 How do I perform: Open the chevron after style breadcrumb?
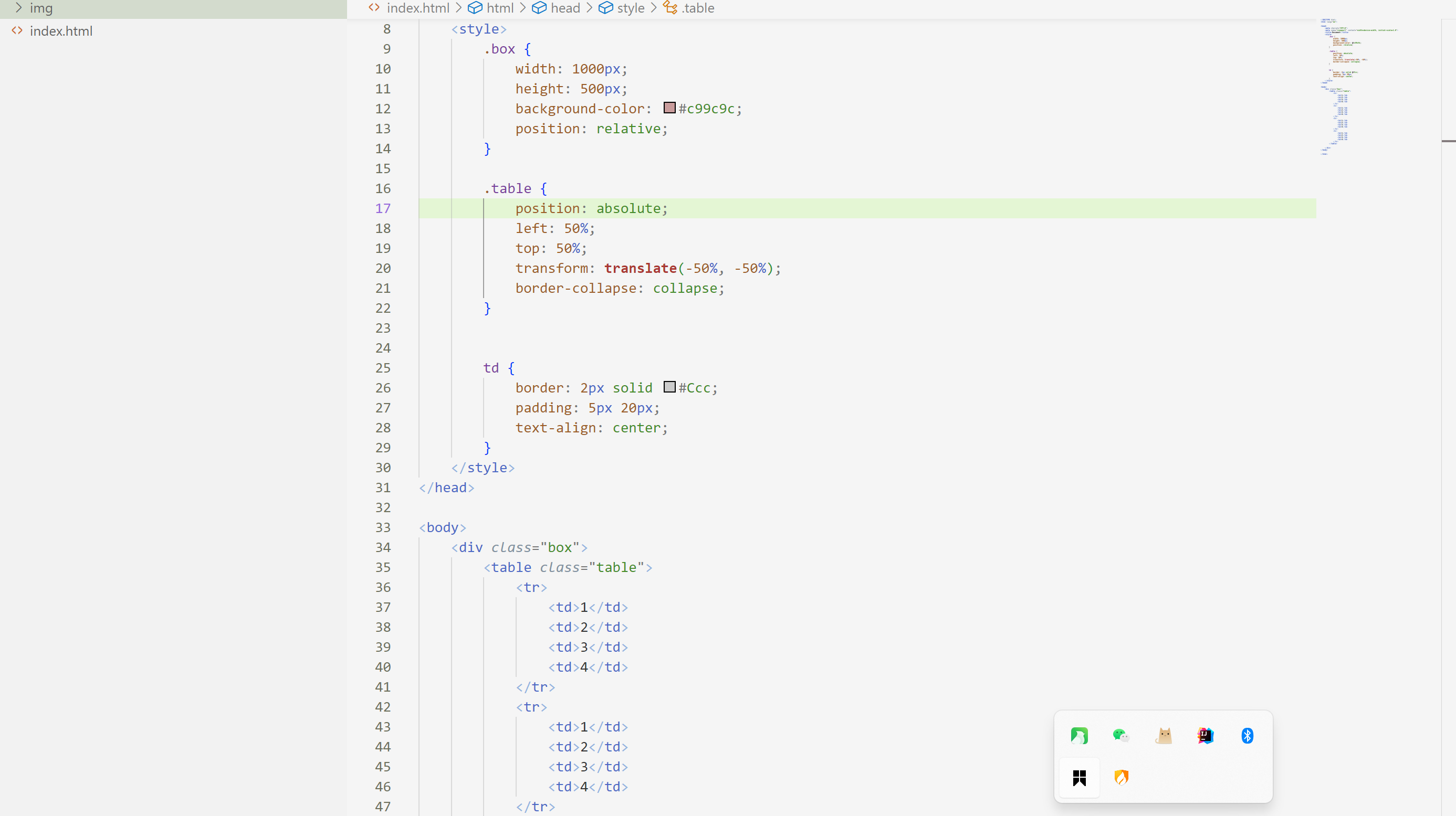[653, 8]
